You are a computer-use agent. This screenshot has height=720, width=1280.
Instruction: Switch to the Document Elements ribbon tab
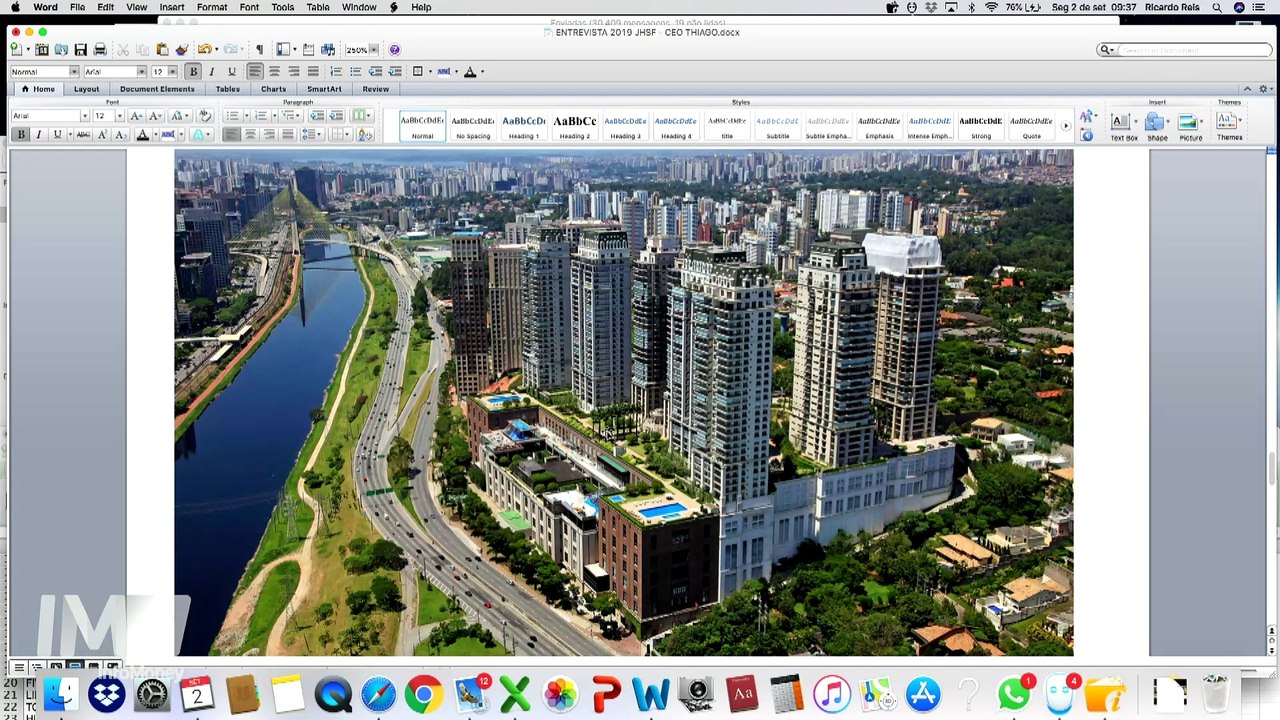pyautogui.click(x=157, y=89)
